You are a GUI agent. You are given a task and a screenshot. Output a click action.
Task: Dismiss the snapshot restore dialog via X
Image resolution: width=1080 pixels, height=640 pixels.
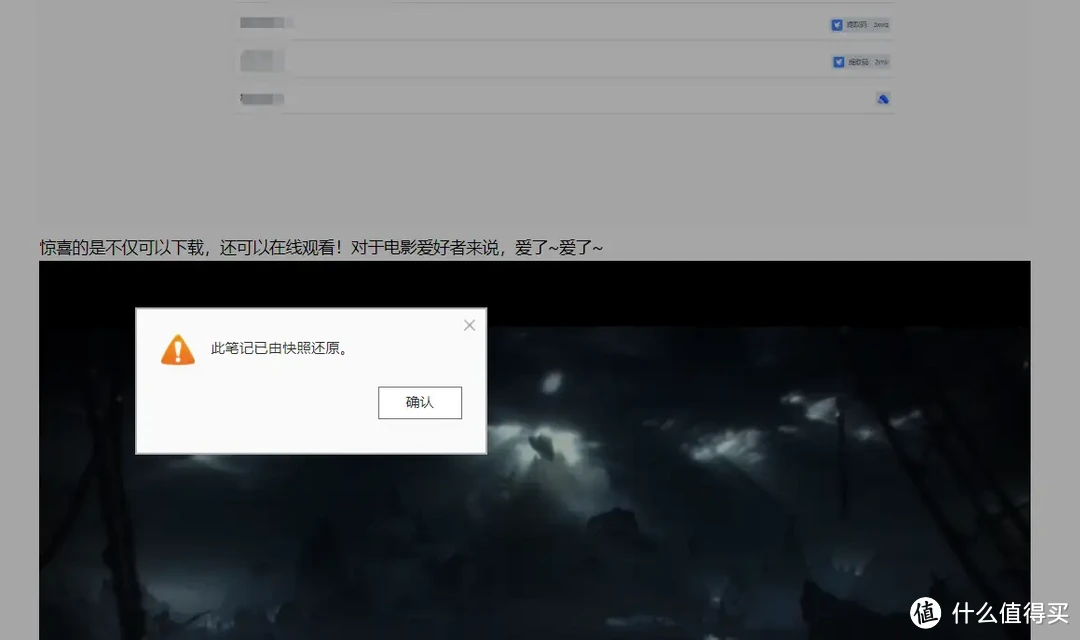(468, 324)
